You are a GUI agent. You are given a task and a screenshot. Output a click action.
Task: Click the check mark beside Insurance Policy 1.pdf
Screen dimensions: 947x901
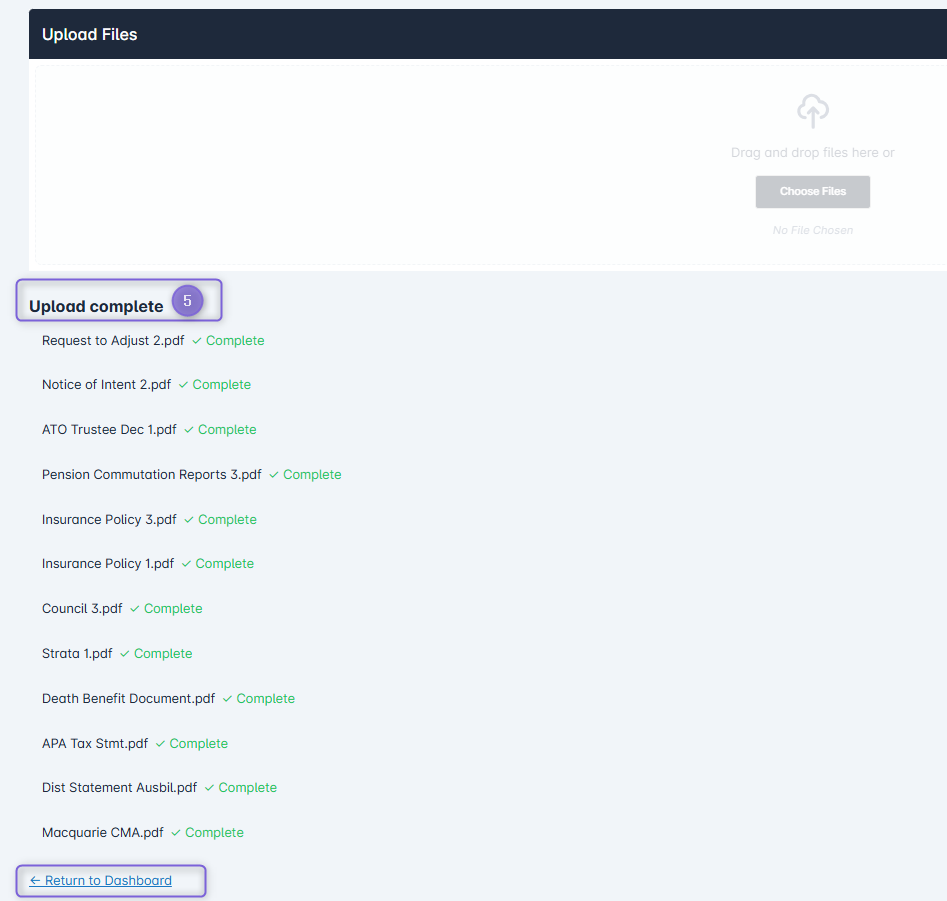[186, 564]
